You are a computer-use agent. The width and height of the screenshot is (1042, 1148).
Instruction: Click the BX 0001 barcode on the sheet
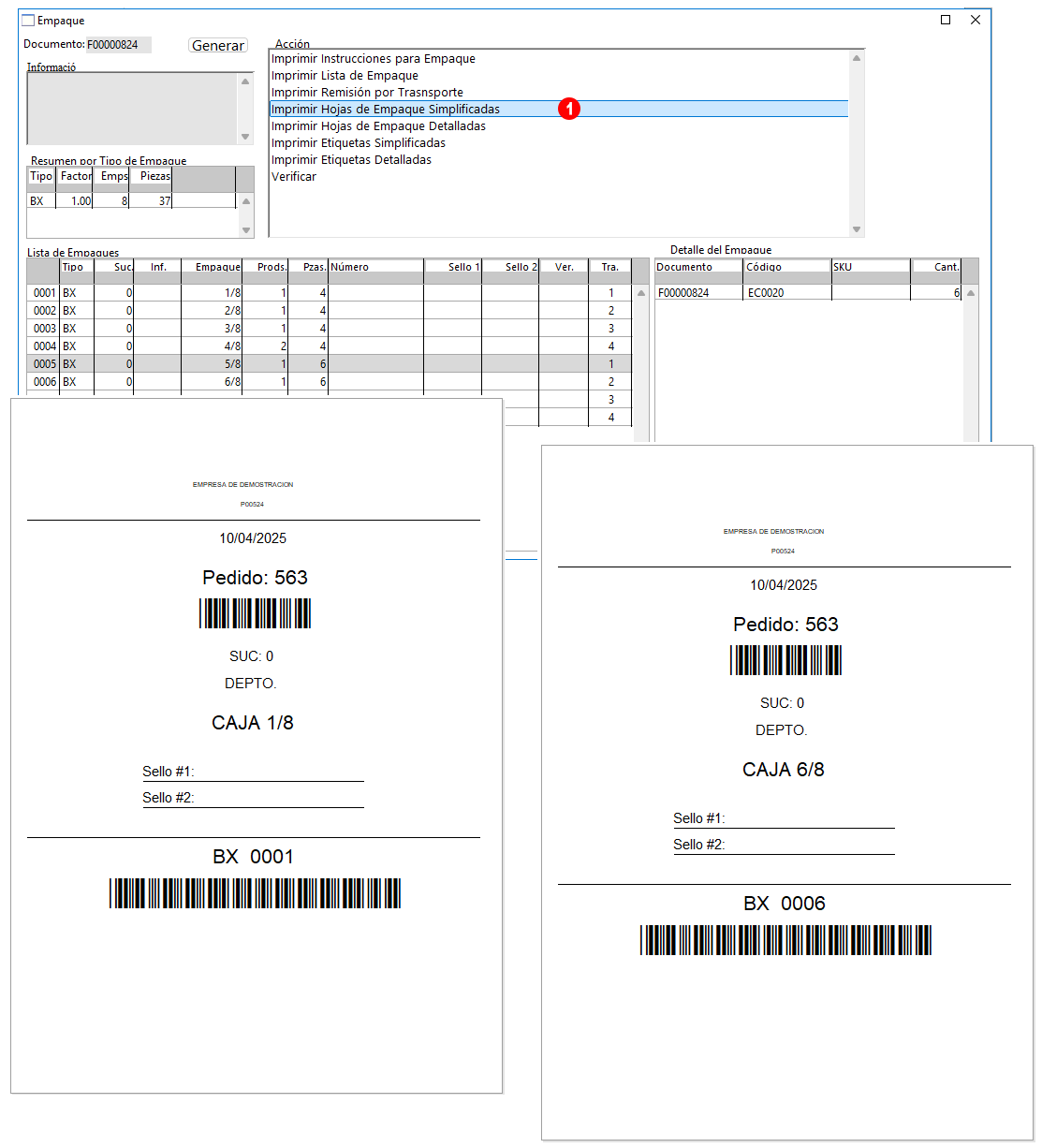(255, 893)
